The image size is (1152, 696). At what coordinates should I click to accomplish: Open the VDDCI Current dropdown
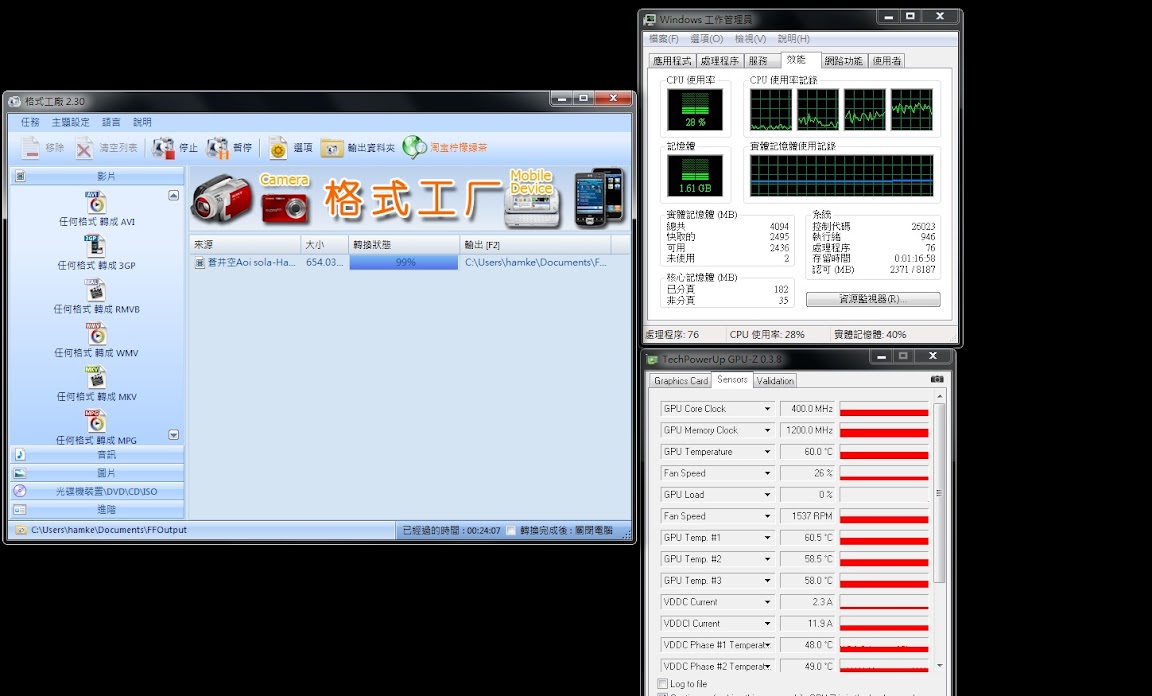767,623
